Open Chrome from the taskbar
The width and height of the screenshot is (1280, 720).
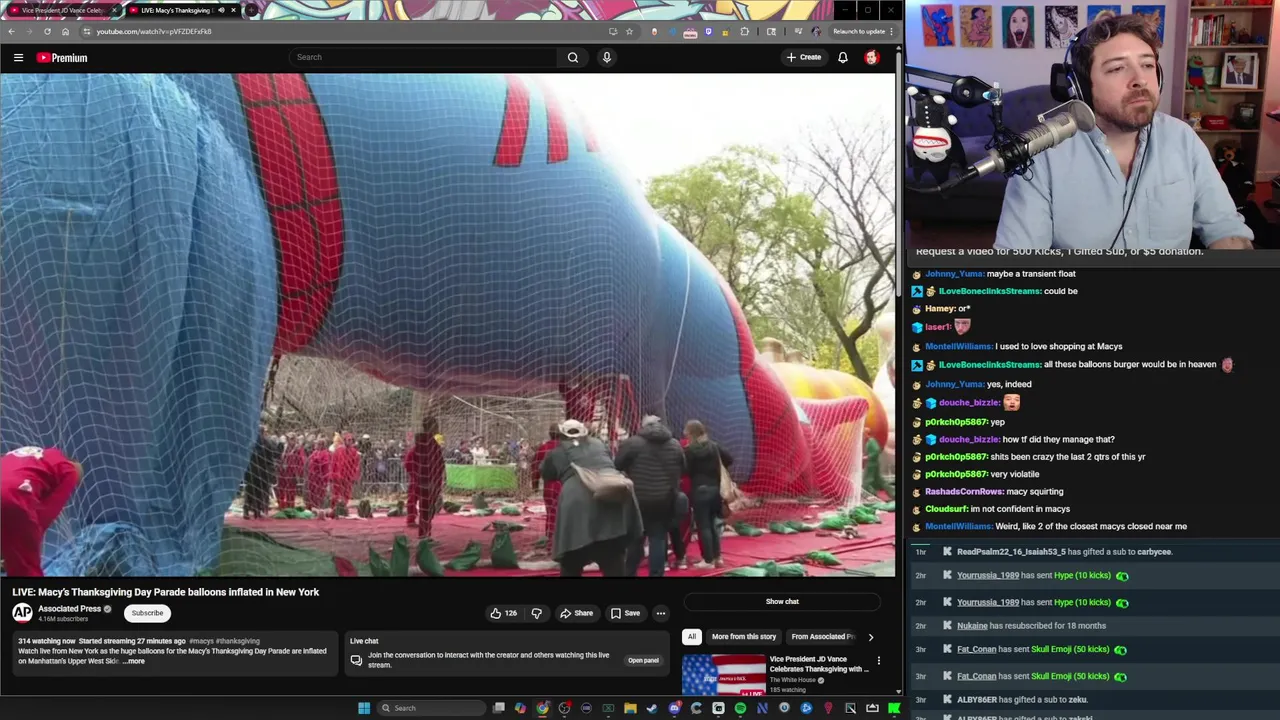click(542, 708)
